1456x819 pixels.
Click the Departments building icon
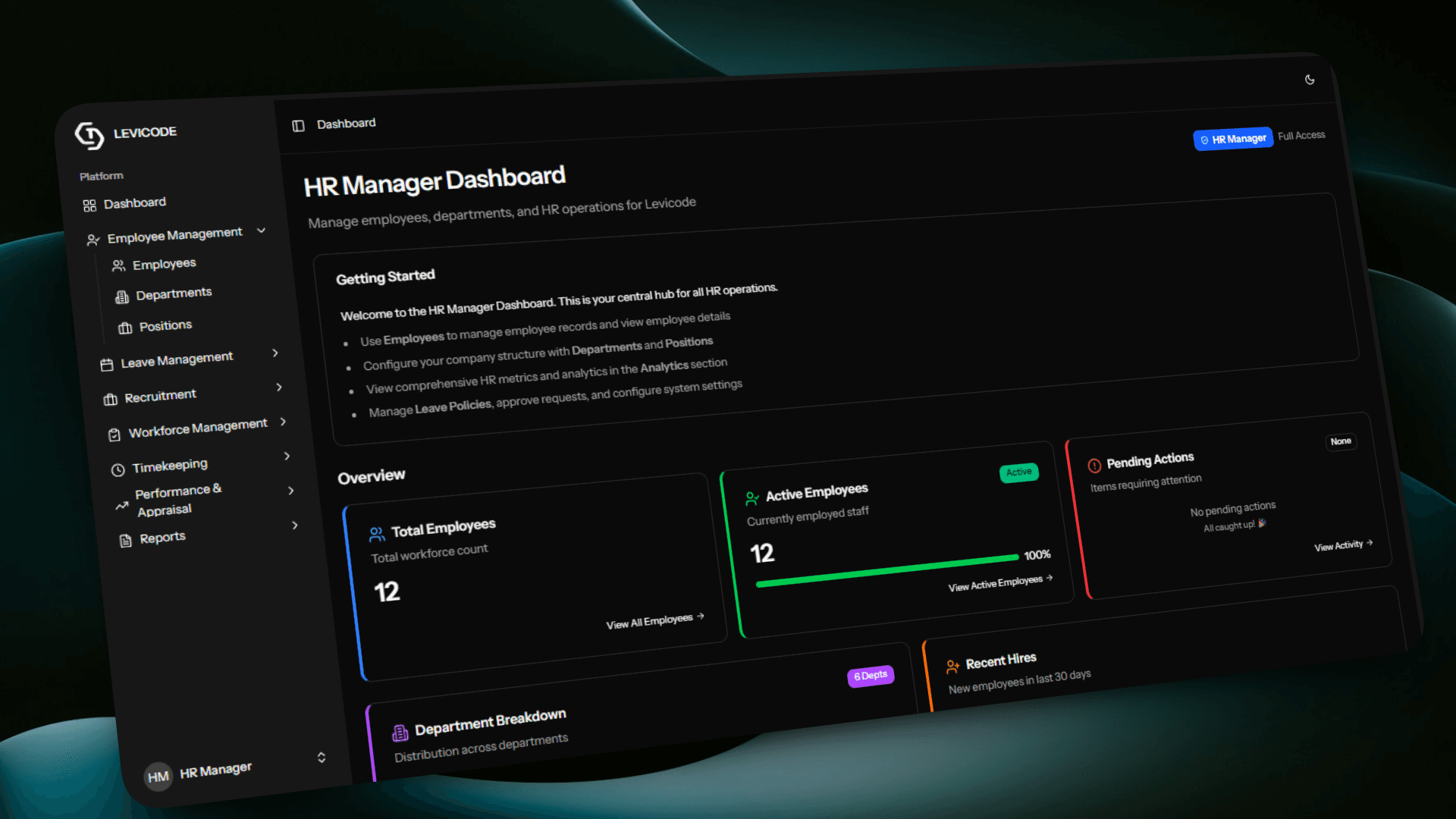click(x=121, y=297)
